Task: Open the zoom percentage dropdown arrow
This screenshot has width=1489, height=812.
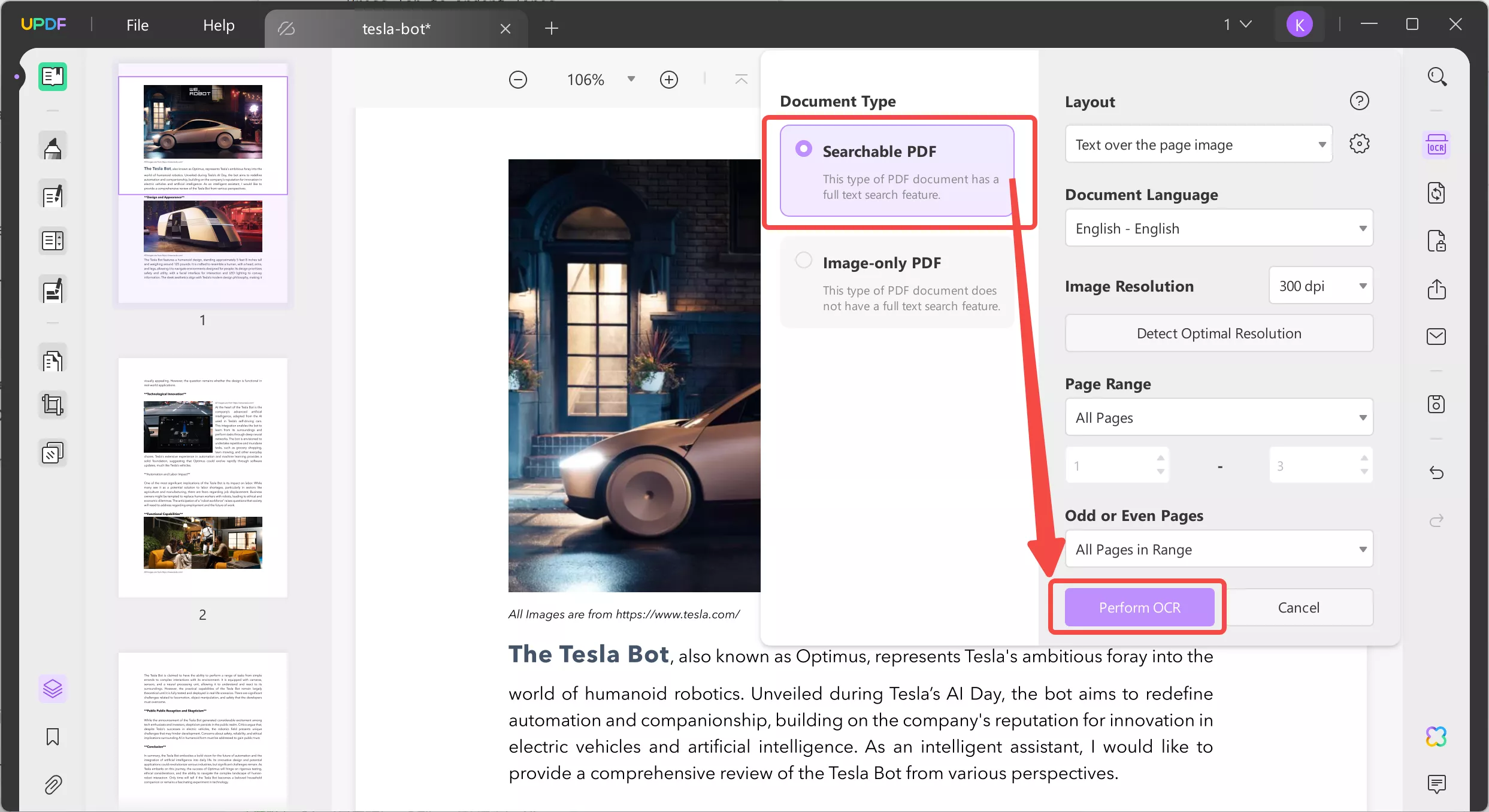Action: point(631,79)
